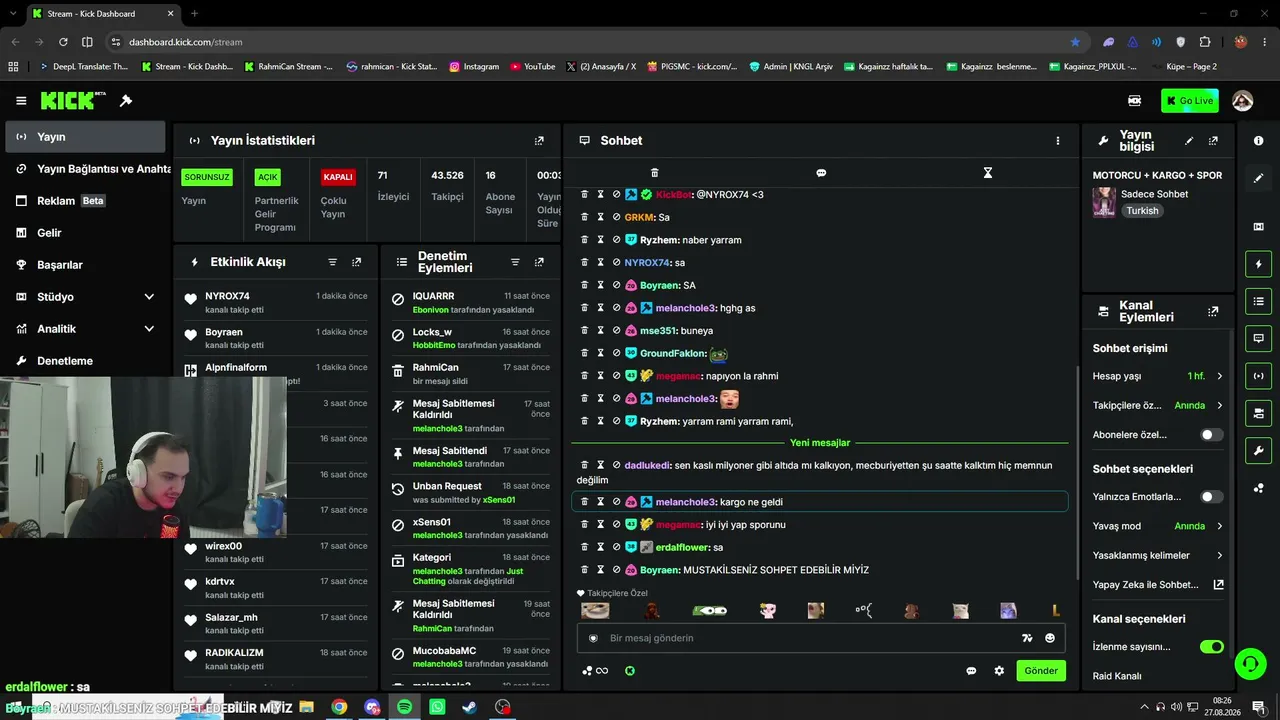Open the emoji picker in the message box
1280x720 pixels.
pos(1050,638)
